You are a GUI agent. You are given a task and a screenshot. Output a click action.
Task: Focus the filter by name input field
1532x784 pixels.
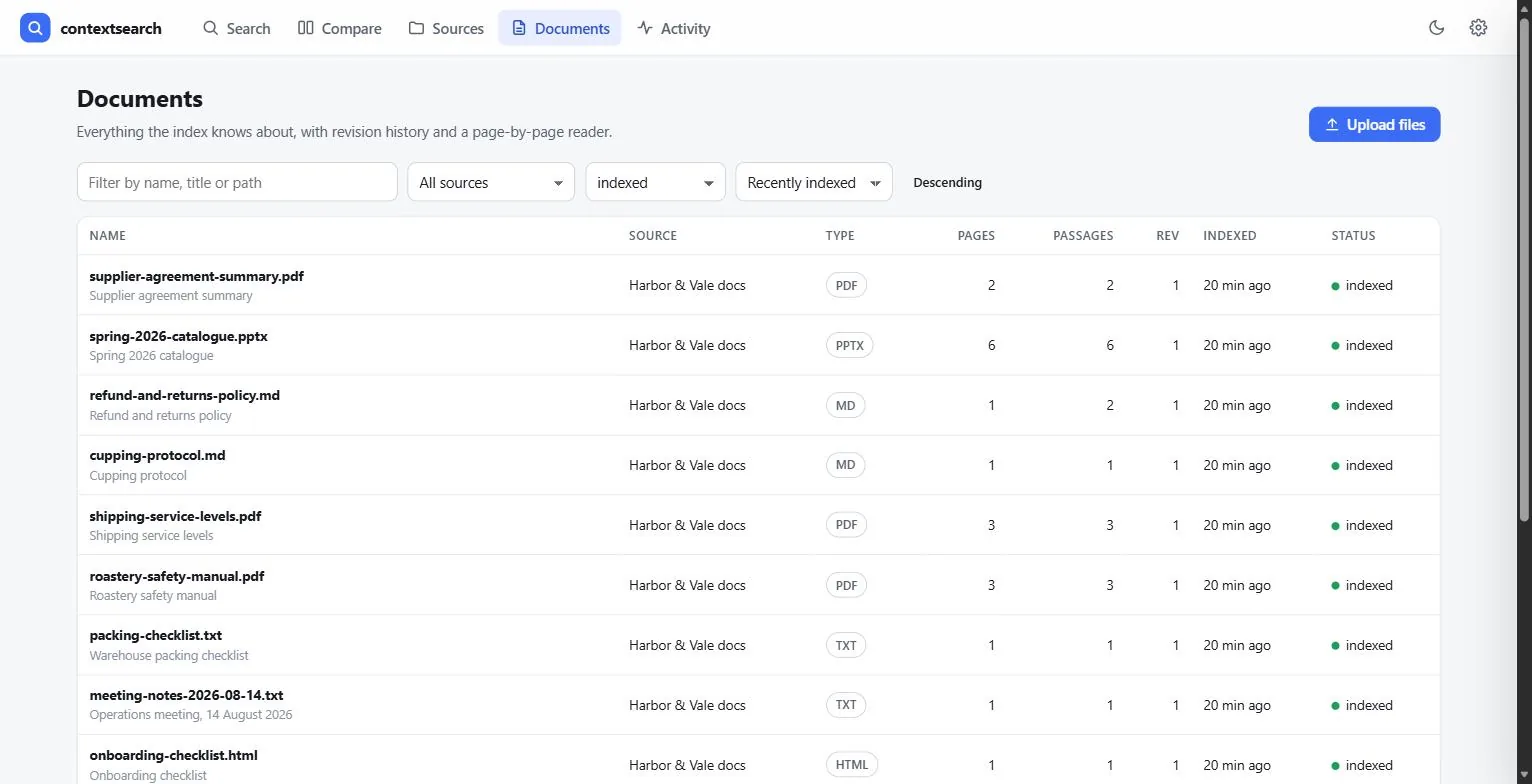237,182
